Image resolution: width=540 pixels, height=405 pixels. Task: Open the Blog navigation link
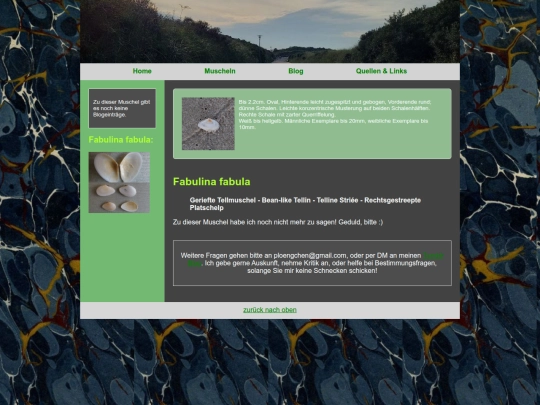click(x=295, y=71)
